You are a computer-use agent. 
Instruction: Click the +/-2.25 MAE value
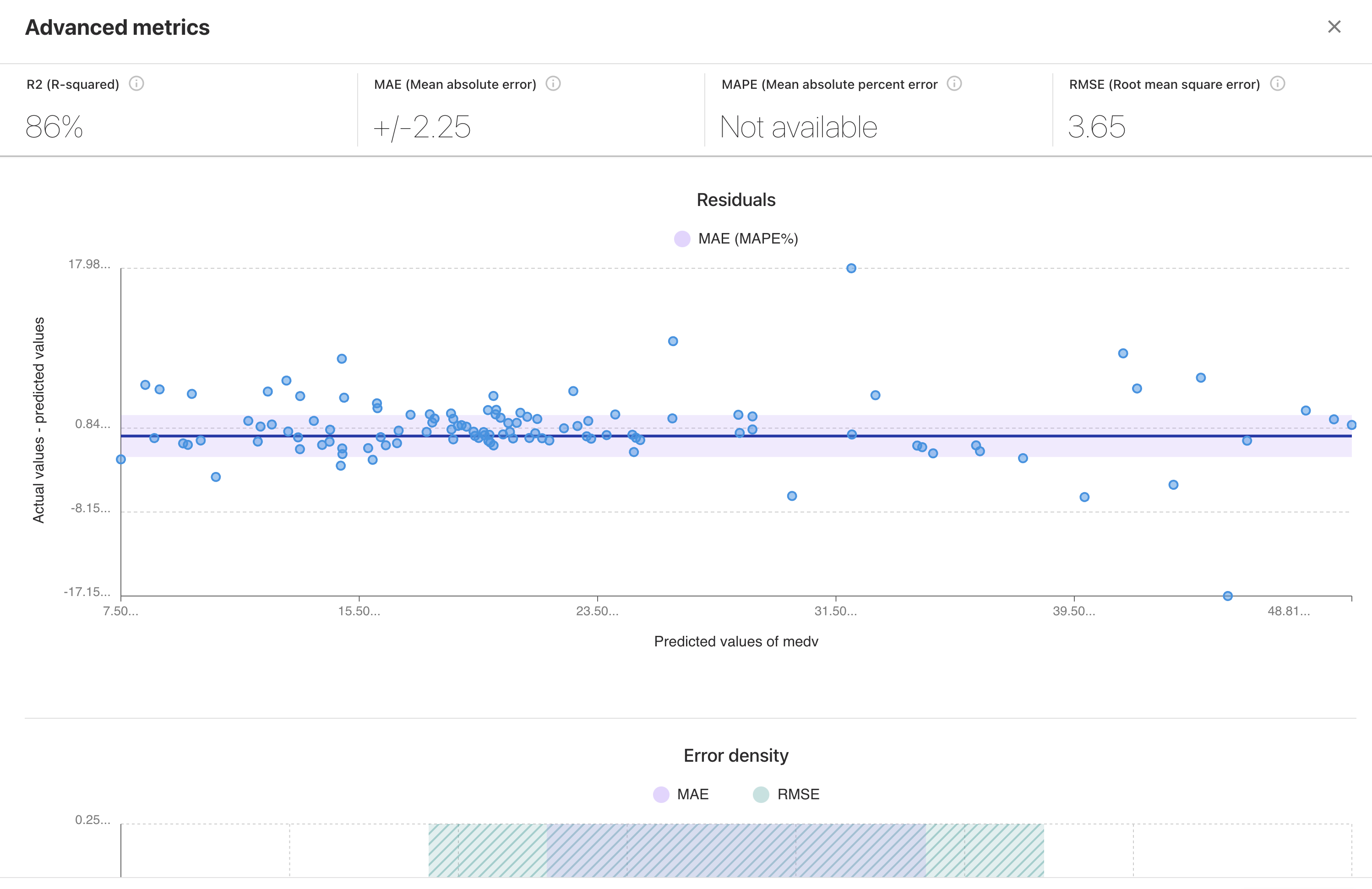click(422, 127)
